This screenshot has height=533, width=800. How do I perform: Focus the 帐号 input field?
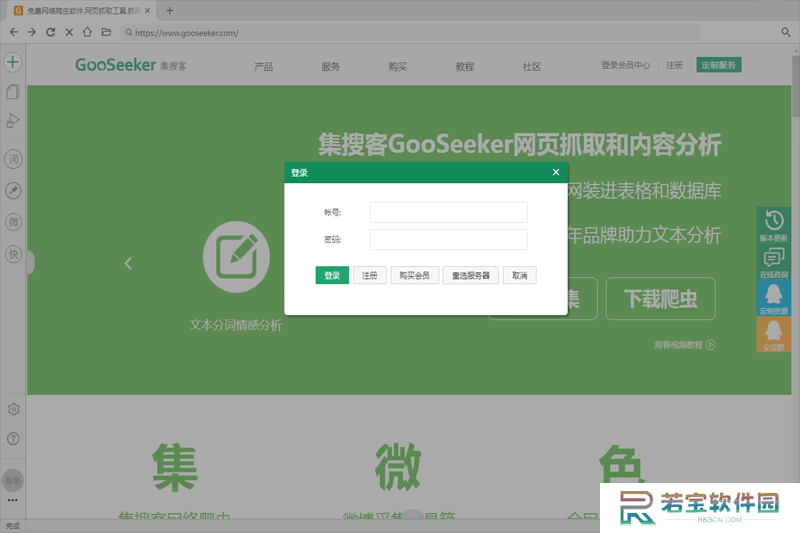tap(448, 212)
